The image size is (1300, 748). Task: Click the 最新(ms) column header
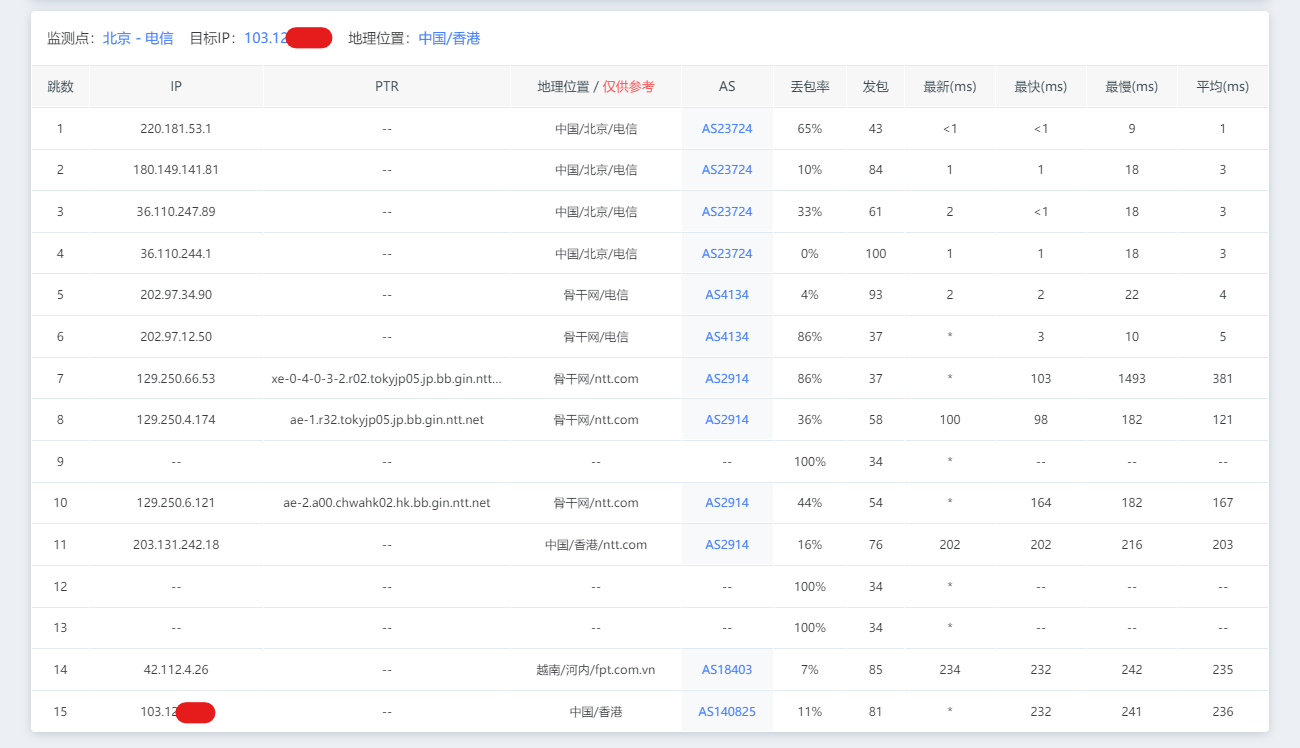point(950,87)
